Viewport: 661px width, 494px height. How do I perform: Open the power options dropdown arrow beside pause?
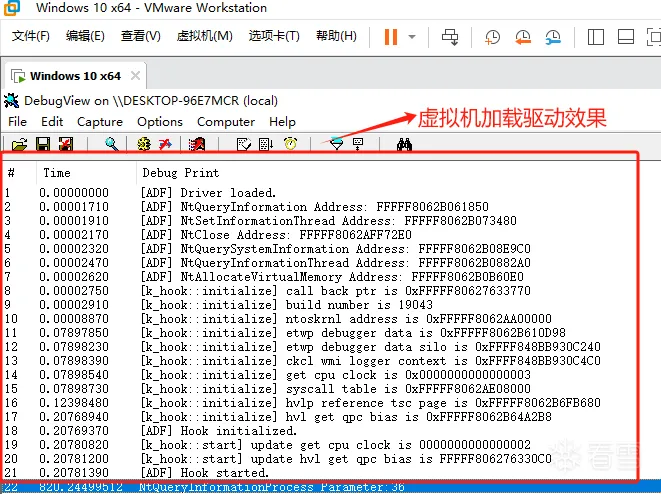pyautogui.click(x=412, y=37)
